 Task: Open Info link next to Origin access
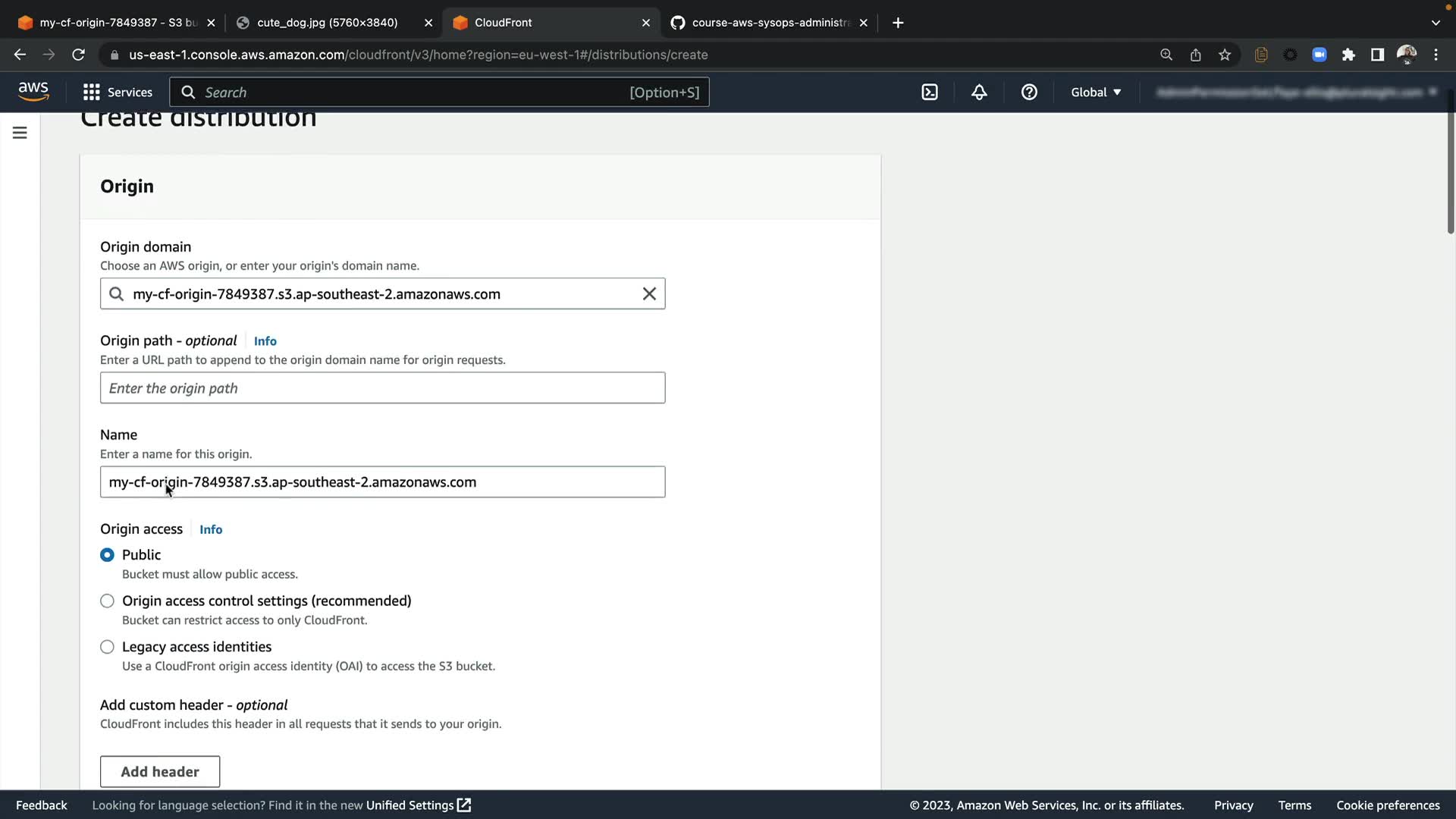point(211,529)
